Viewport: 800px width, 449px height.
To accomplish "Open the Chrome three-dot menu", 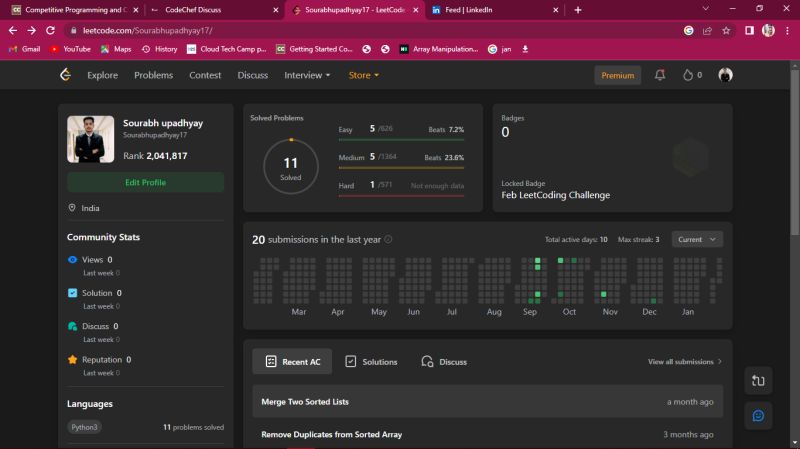I will pos(787,31).
